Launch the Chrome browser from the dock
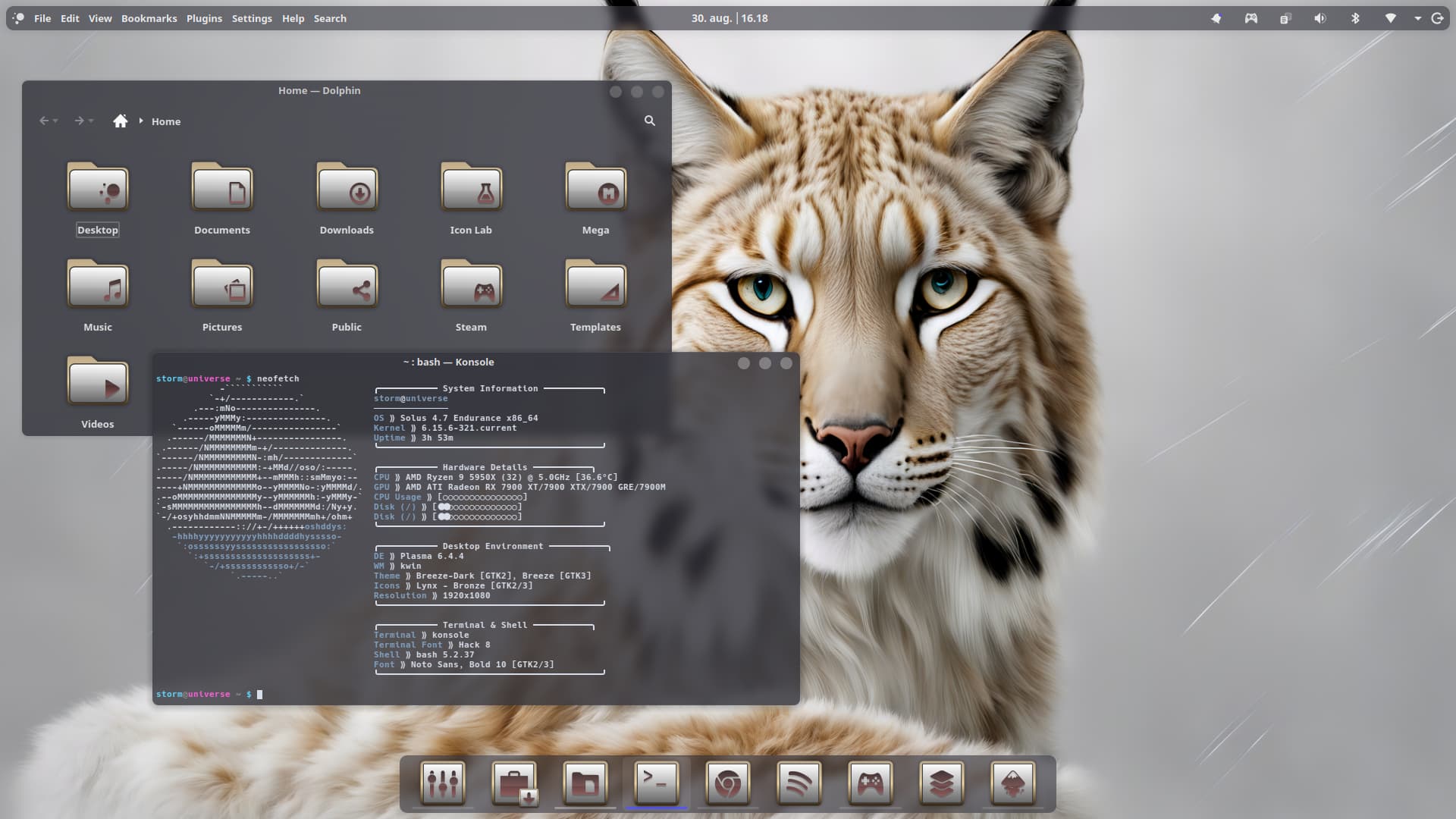 [728, 783]
